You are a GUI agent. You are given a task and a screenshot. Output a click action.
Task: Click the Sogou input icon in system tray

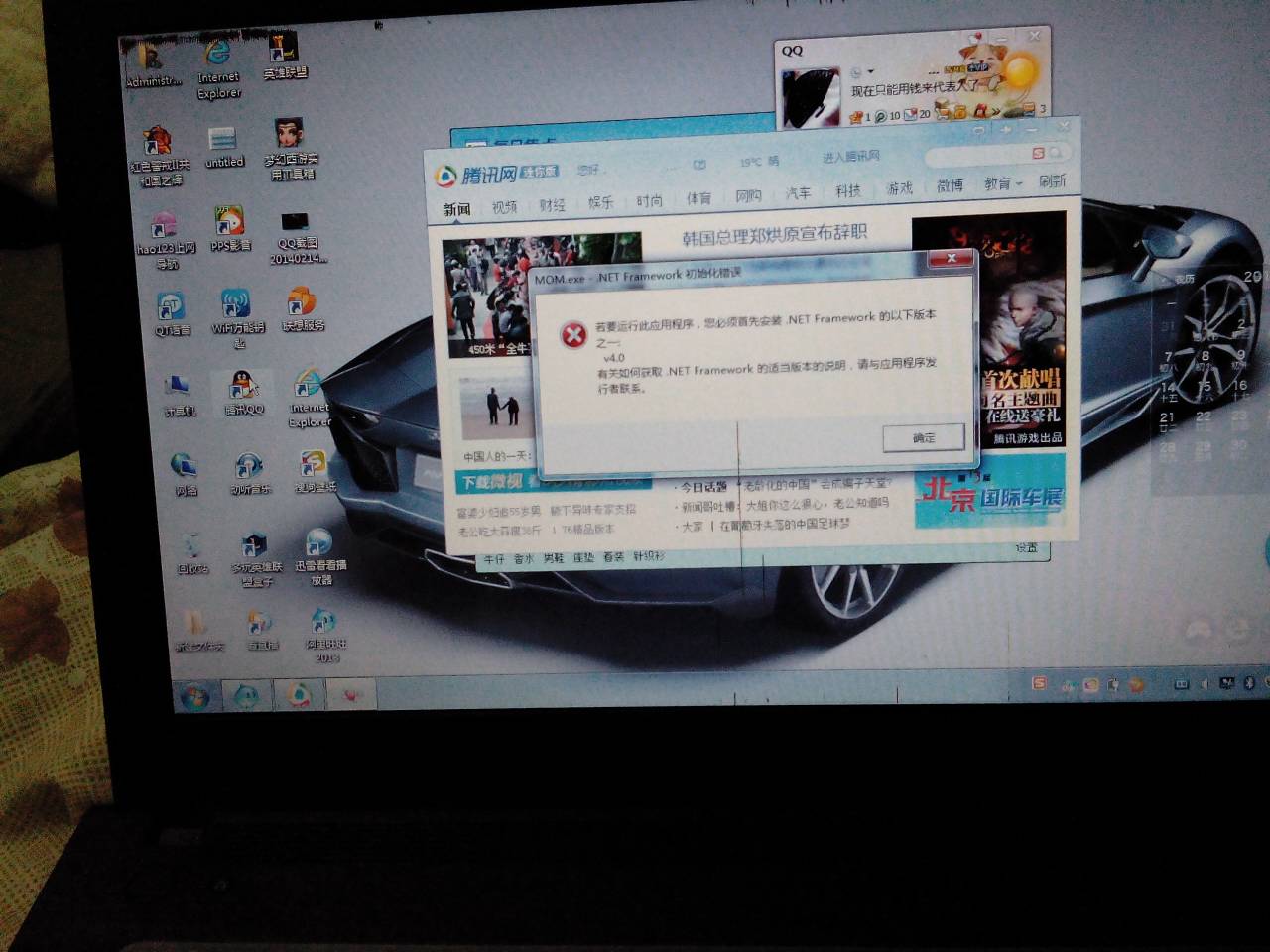[x=1038, y=683]
